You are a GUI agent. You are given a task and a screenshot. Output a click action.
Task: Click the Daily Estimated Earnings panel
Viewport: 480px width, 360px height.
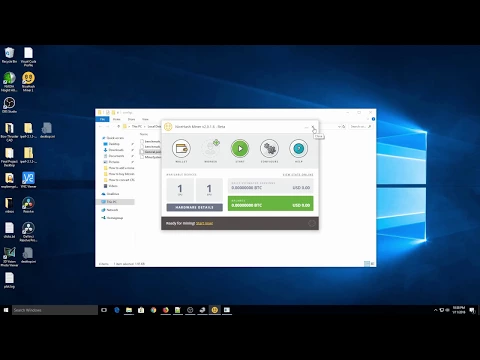[x=270, y=186]
